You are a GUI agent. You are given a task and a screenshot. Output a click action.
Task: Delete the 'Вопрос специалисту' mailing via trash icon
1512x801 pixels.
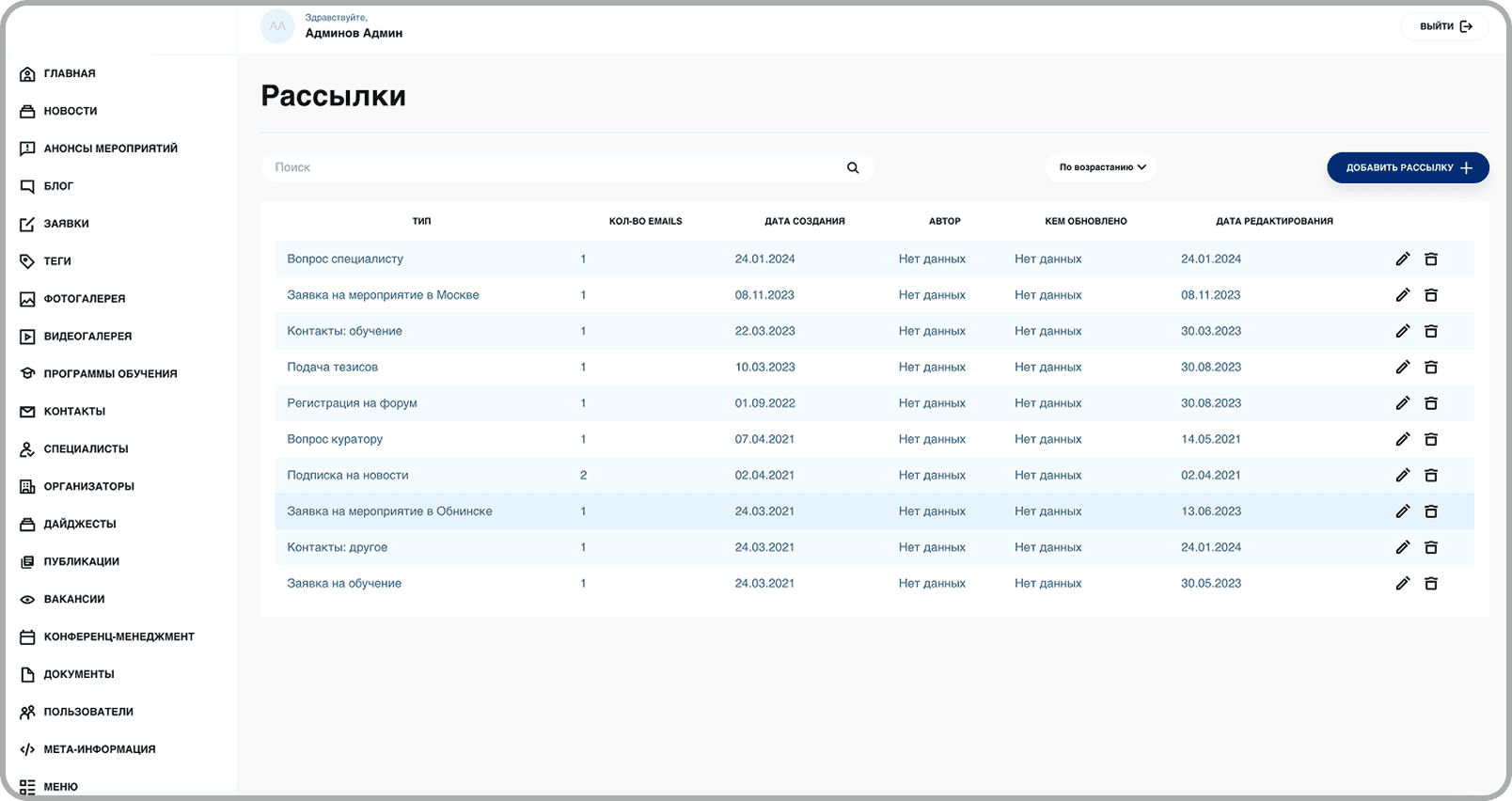tap(1431, 259)
